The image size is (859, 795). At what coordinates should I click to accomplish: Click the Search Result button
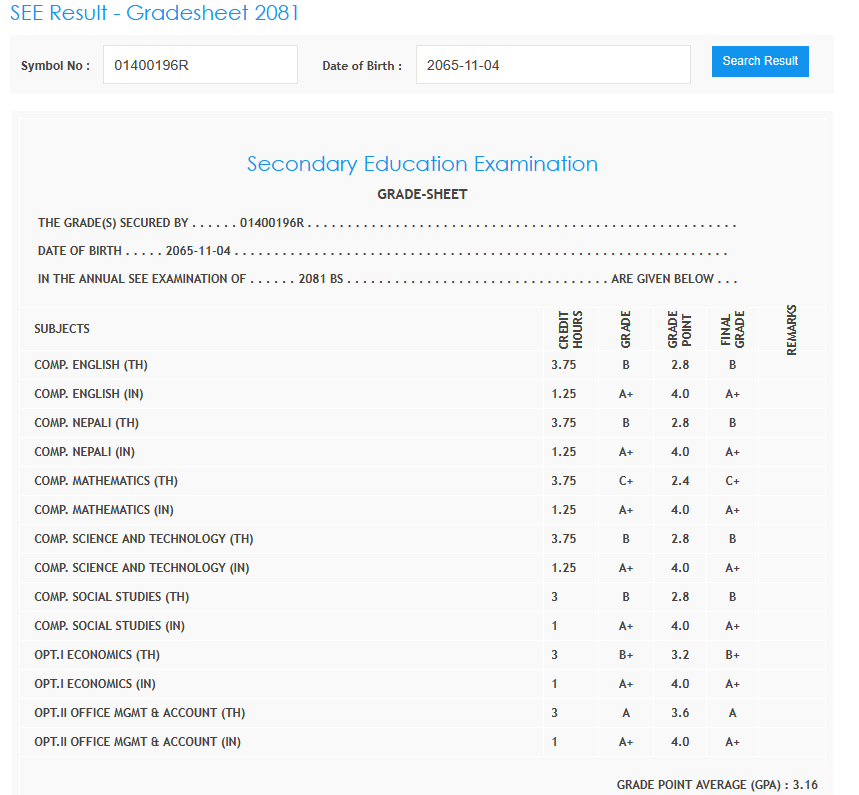pyautogui.click(x=760, y=61)
